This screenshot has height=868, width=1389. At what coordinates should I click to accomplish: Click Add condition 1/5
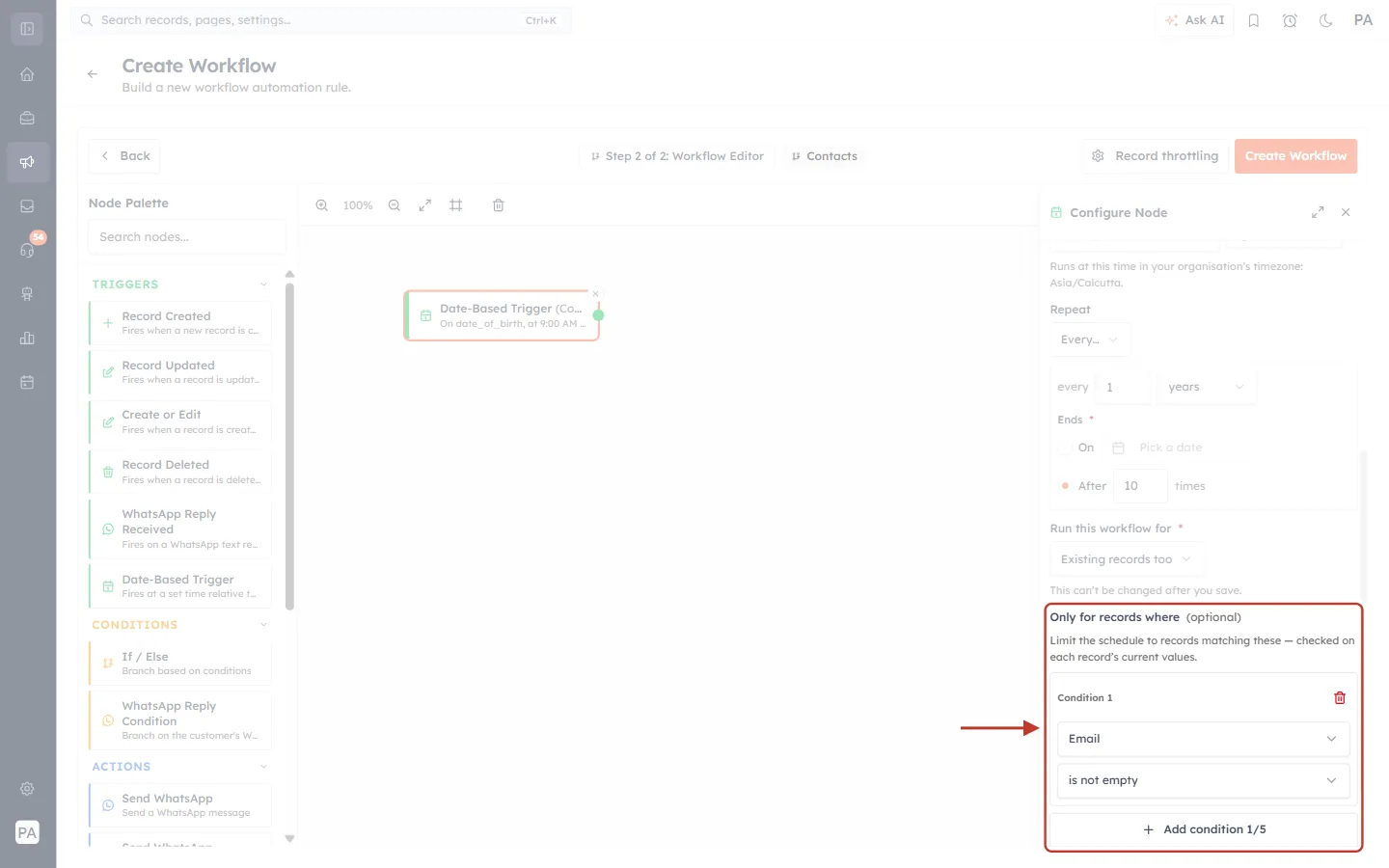click(x=1203, y=829)
